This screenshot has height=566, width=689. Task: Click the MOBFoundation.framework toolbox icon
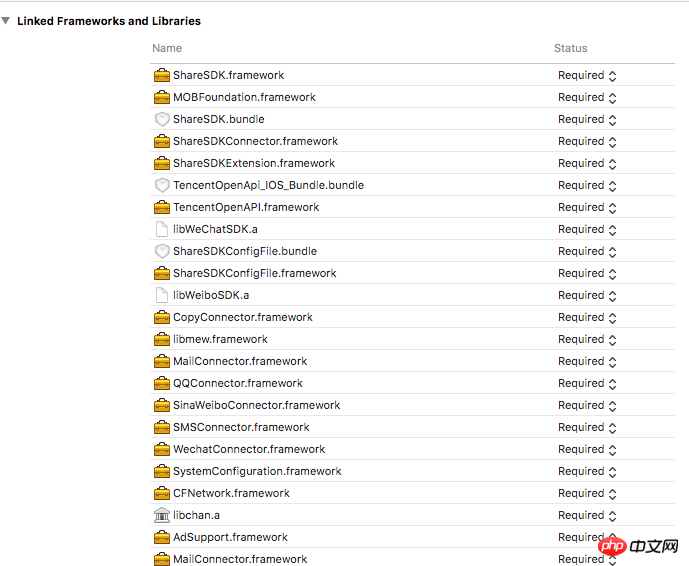click(162, 97)
